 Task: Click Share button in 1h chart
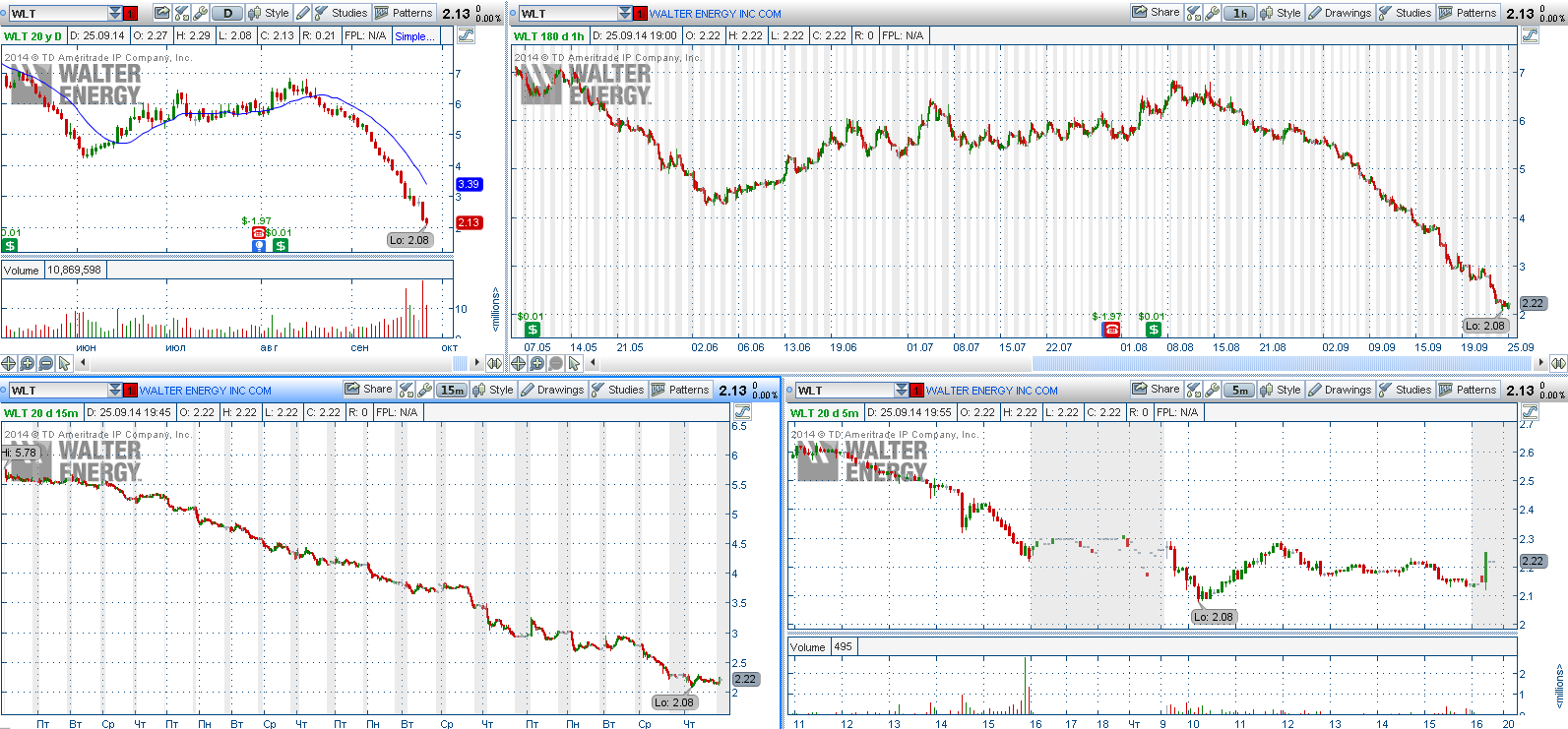1157,13
